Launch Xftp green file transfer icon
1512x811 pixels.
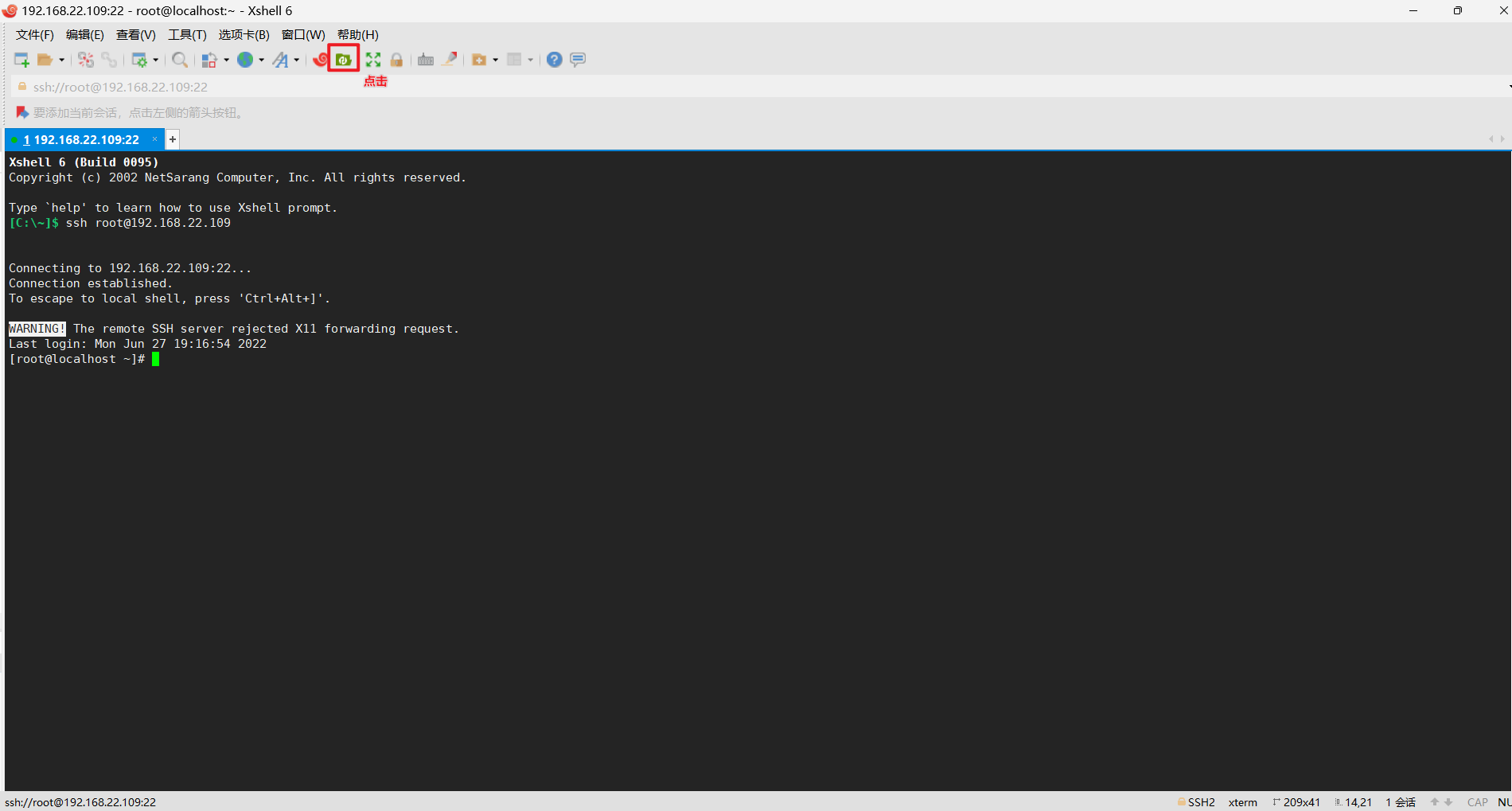point(343,60)
